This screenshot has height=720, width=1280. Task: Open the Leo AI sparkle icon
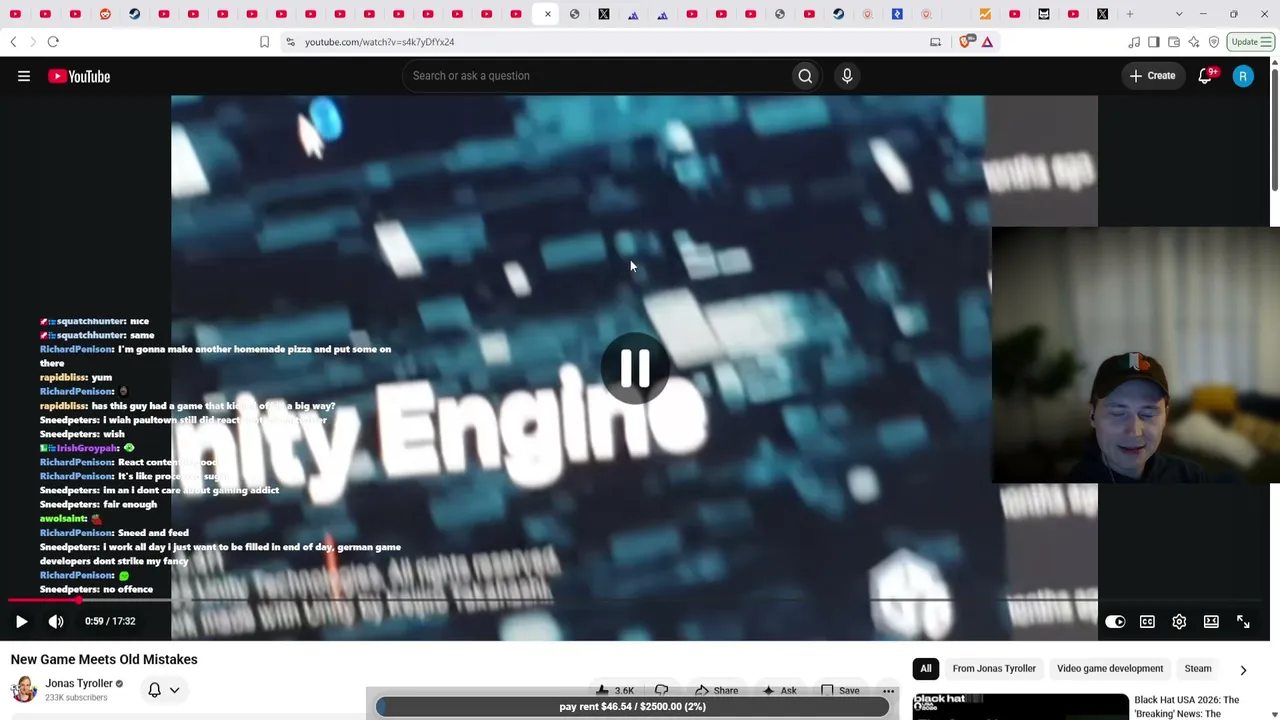click(x=1194, y=42)
